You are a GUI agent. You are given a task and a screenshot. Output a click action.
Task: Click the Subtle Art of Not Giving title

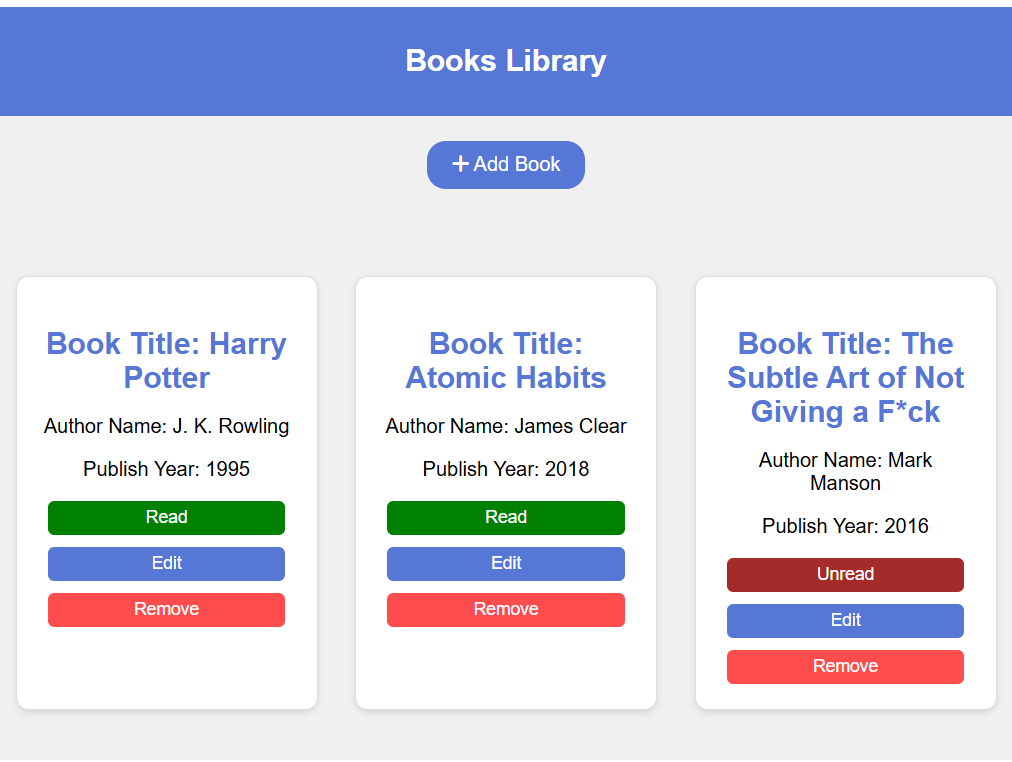coord(845,378)
